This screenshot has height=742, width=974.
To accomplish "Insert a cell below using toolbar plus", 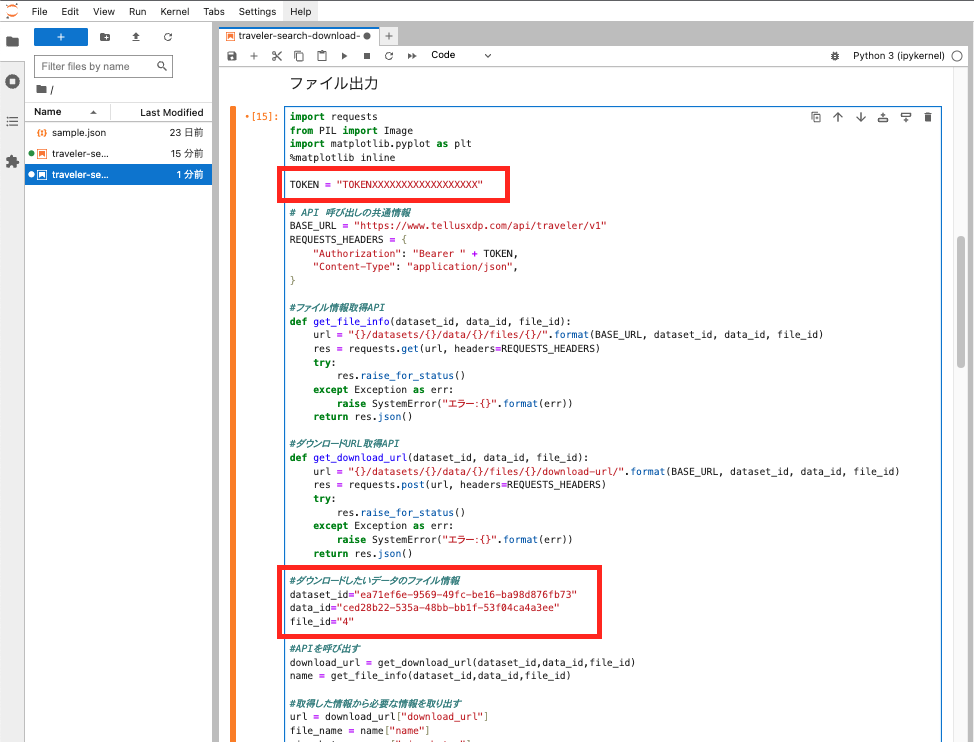I will 254,56.
